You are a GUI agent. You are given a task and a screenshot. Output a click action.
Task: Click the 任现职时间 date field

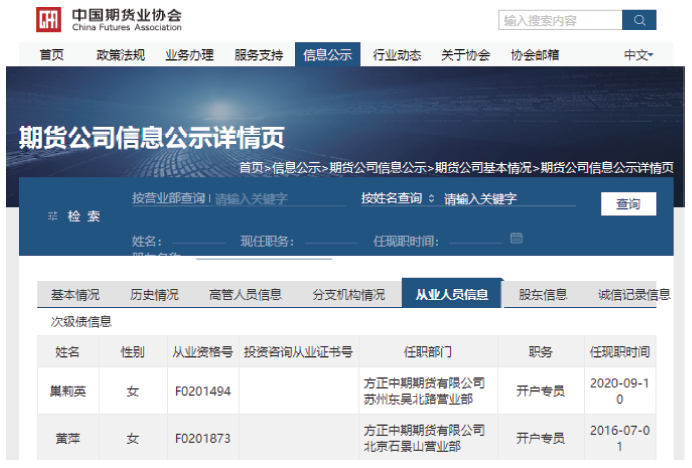point(475,240)
